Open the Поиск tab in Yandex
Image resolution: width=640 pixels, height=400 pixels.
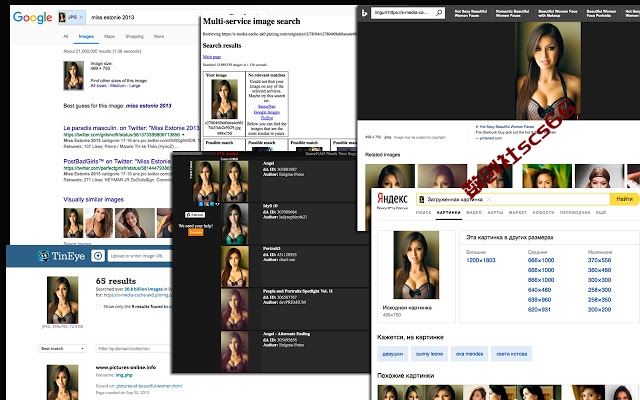point(423,213)
